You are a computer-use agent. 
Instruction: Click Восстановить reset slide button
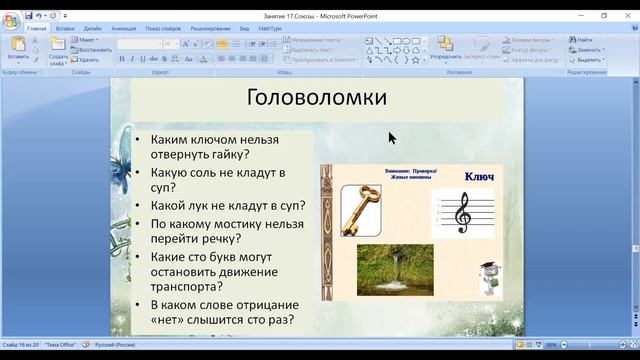click(x=91, y=50)
